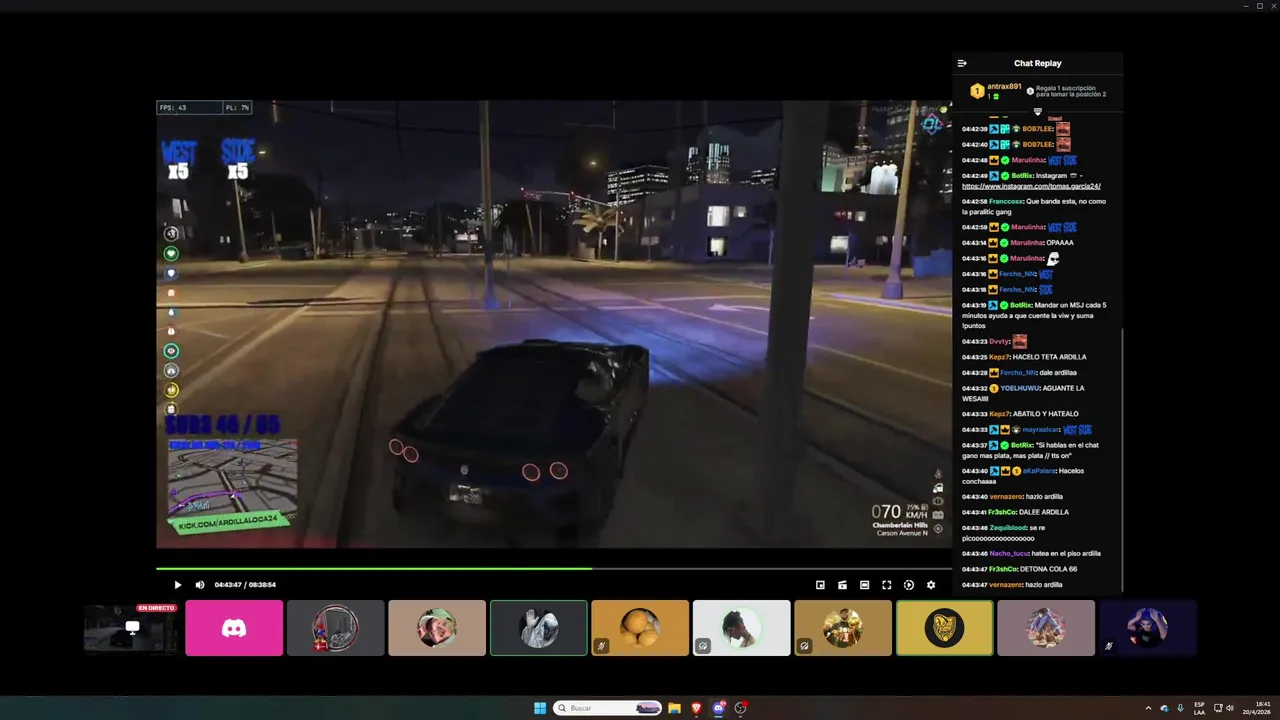1280x720 pixels.
Task: Click antrax891 top gifter name
Action: point(1003,87)
